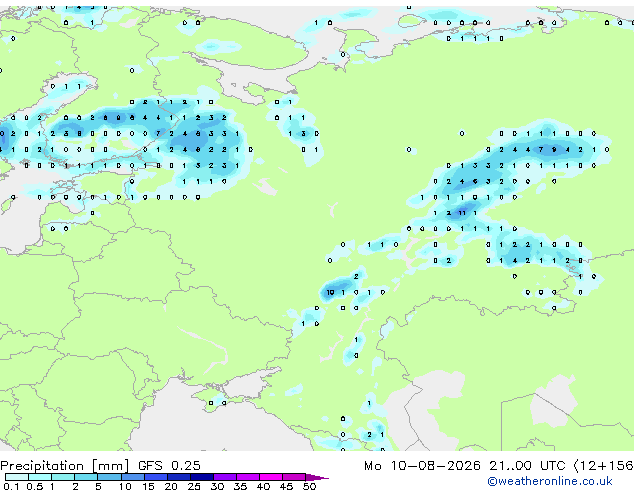The image size is (634, 490).
Task: Select the 45–50 mm legend swatch
Action: [x=294, y=477]
